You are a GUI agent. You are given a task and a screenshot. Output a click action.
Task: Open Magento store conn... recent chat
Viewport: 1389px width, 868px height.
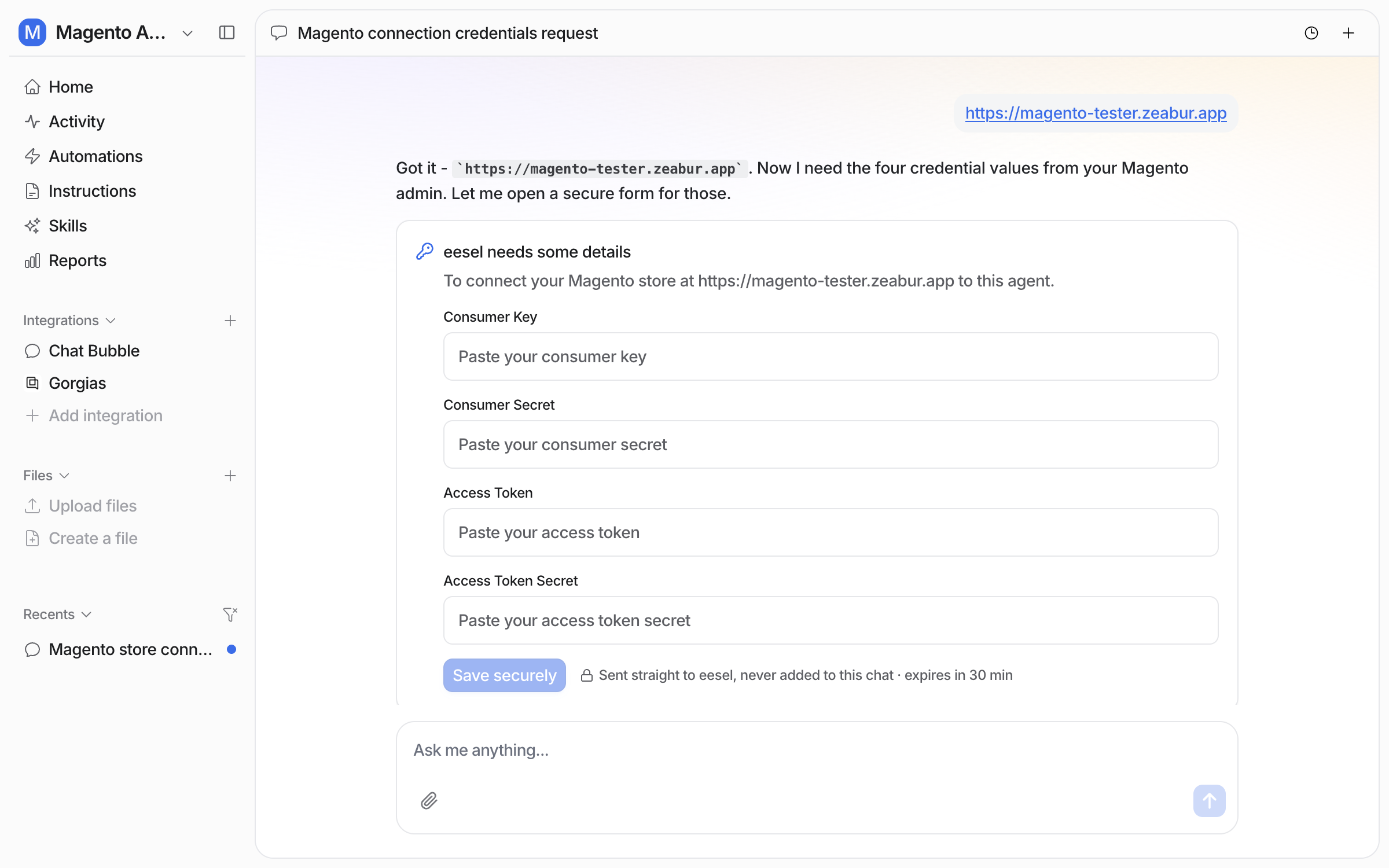[x=127, y=649]
